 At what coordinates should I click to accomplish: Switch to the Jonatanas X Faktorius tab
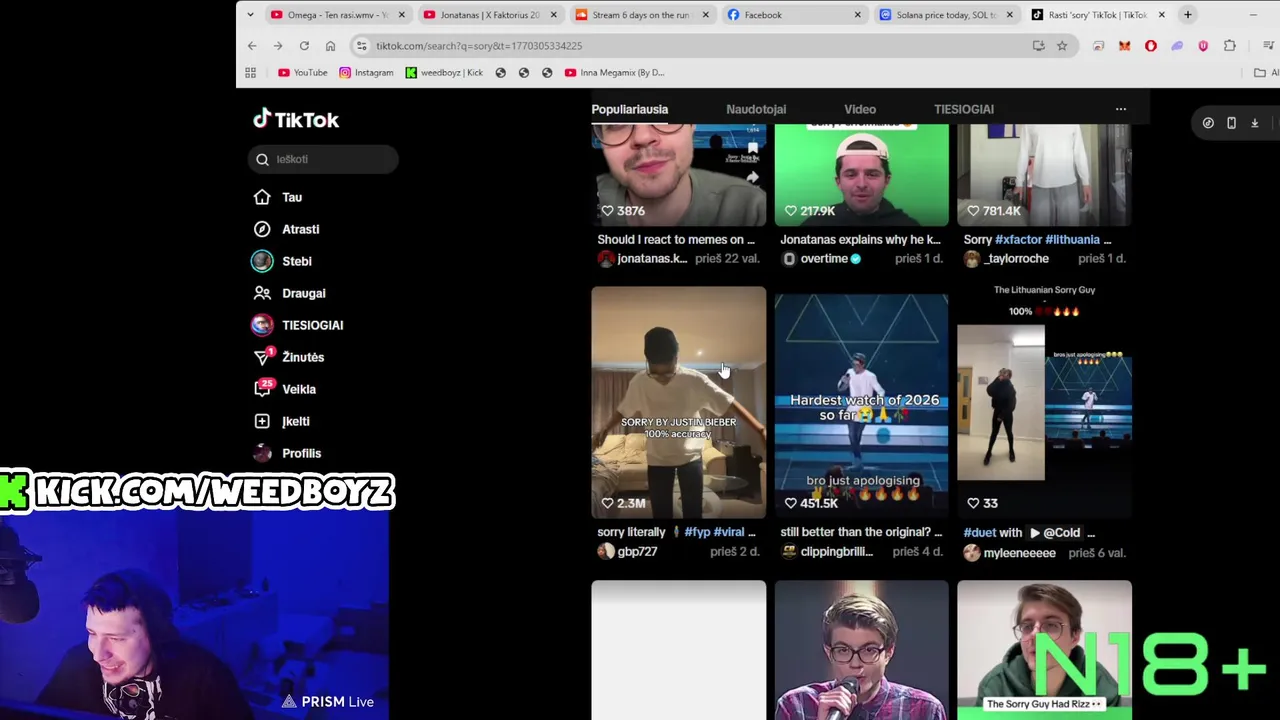(x=490, y=15)
